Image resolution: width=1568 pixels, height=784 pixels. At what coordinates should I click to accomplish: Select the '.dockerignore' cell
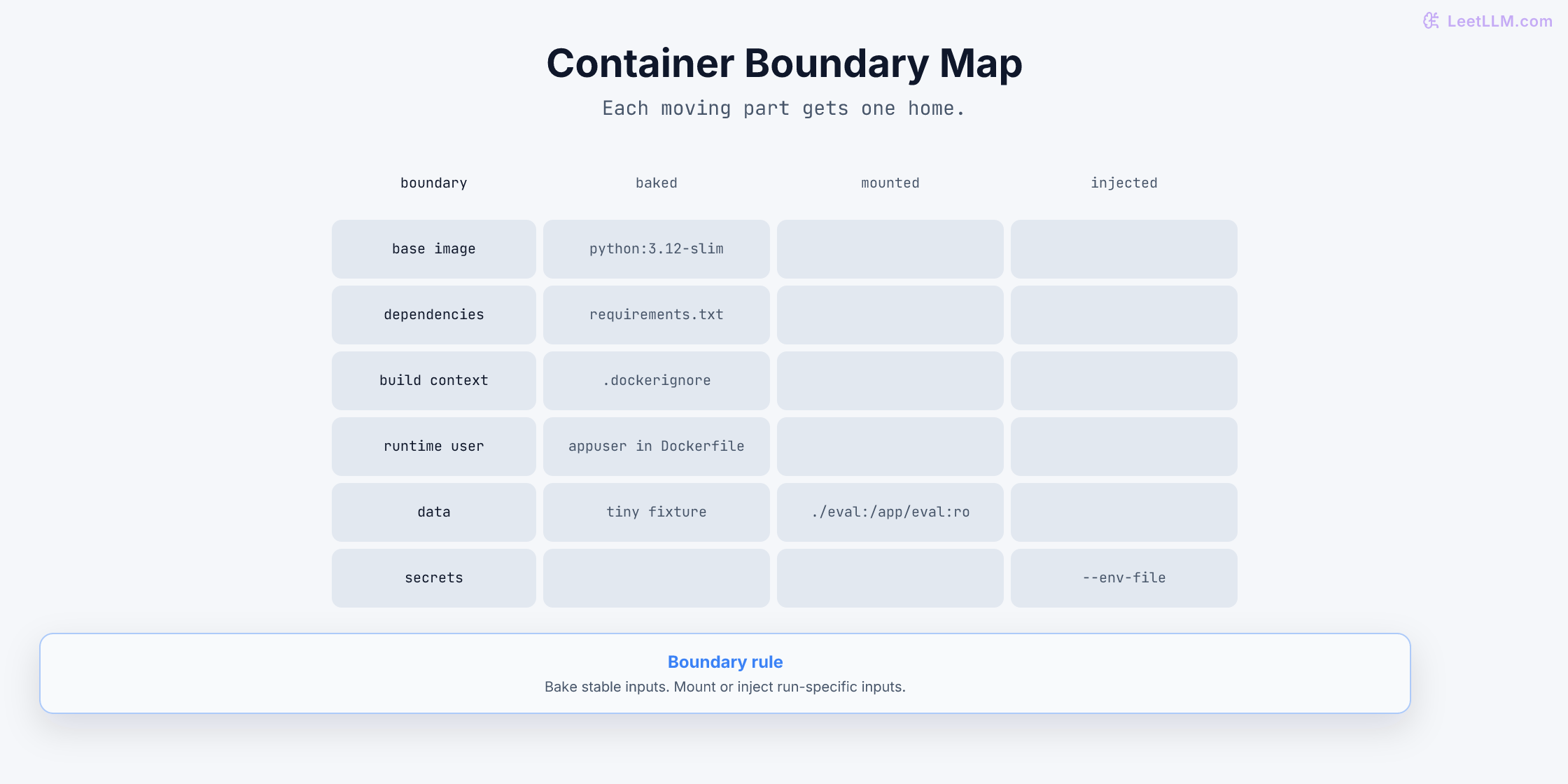657,381
